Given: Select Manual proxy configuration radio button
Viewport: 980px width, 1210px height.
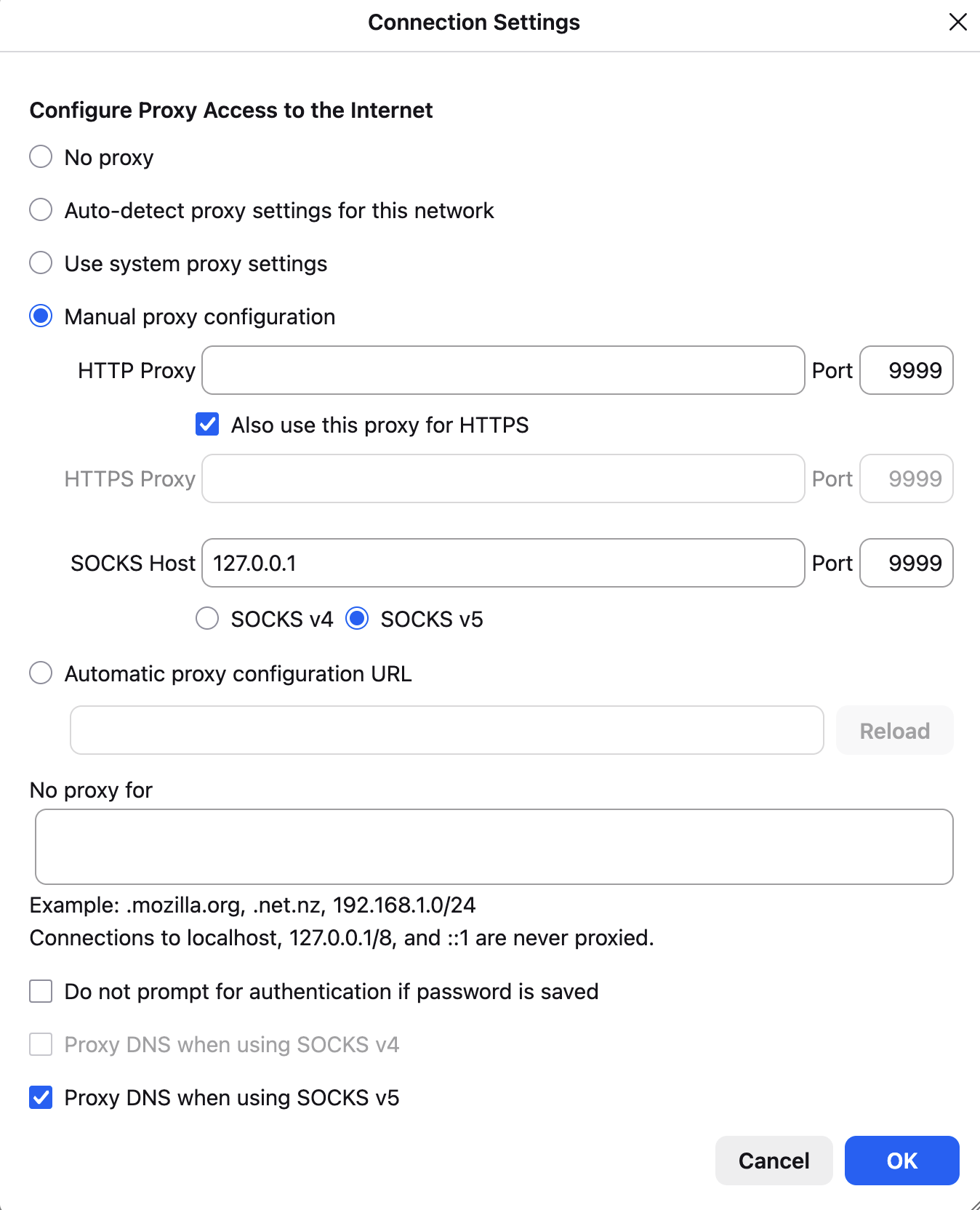Looking at the screenshot, I should (x=41, y=316).
